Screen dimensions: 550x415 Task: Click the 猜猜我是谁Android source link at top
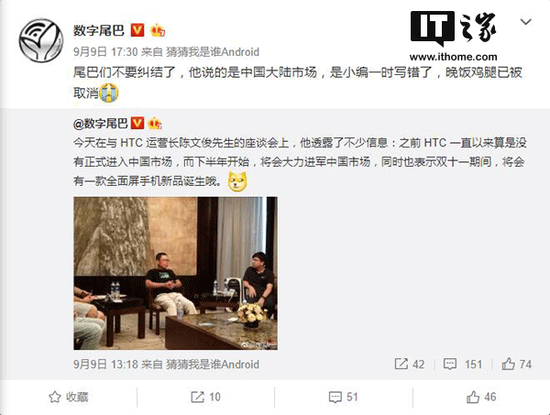click(x=213, y=52)
